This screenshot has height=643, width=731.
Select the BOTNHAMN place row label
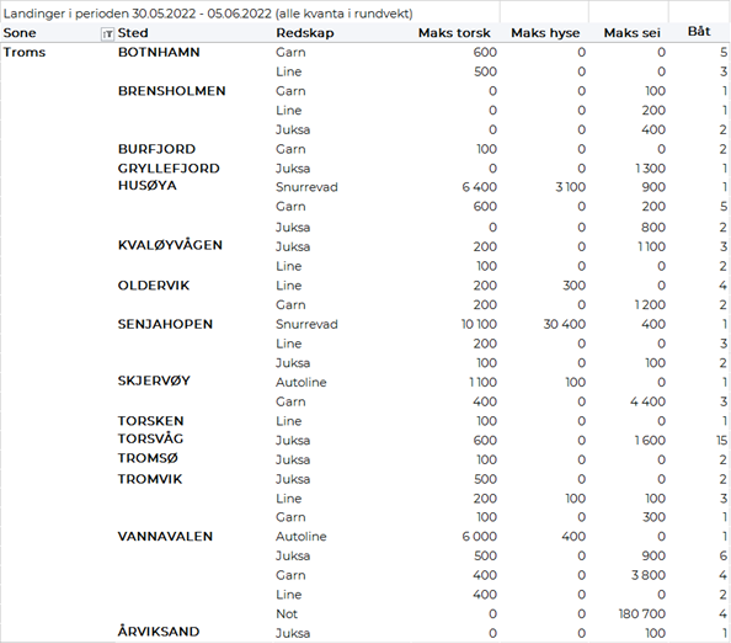tap(158, 52)
